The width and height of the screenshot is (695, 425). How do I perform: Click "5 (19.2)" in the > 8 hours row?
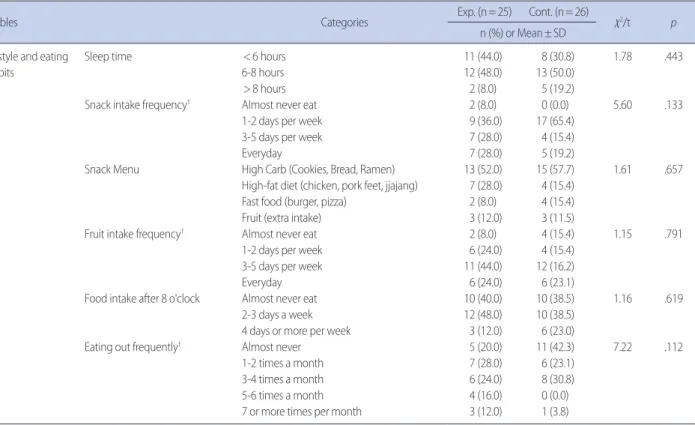[558, 89]
